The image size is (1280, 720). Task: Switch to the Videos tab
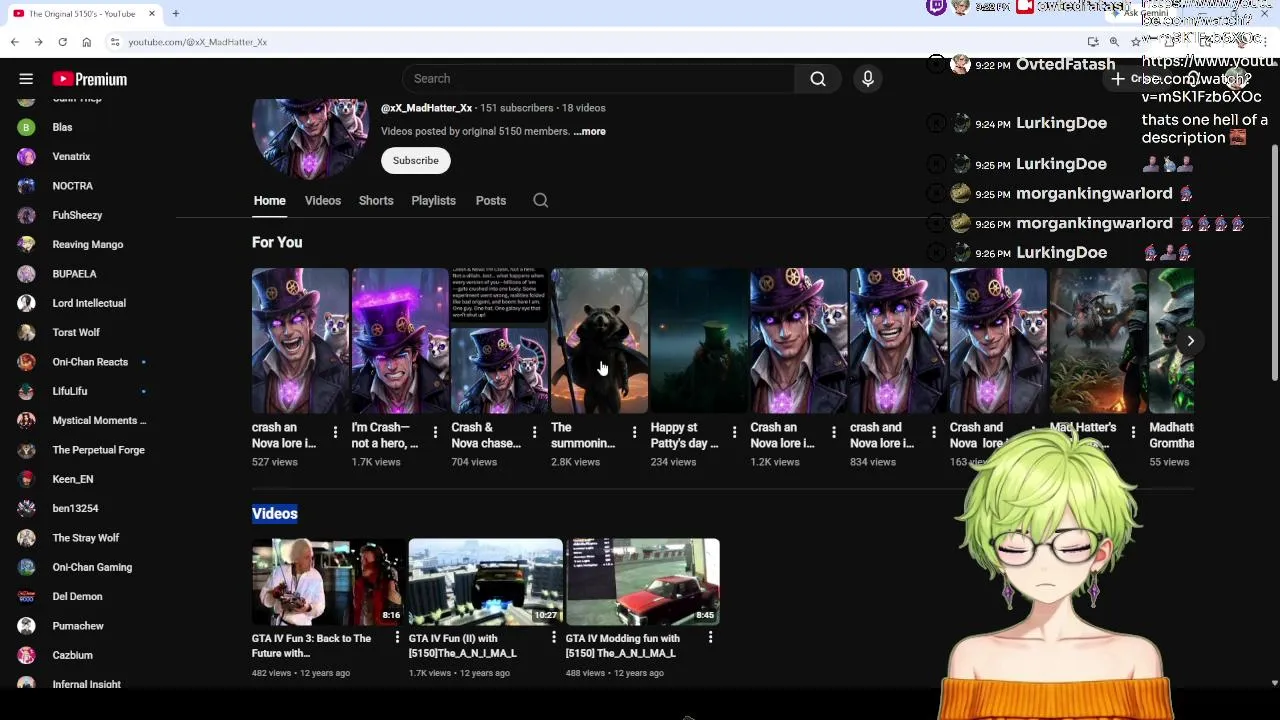(323, 201)
